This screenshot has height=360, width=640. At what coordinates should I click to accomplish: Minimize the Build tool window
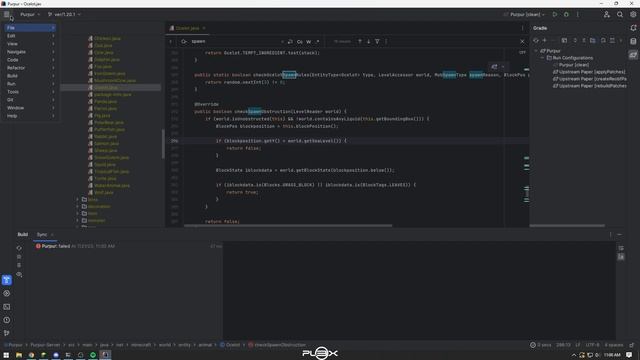click(620, 234)
